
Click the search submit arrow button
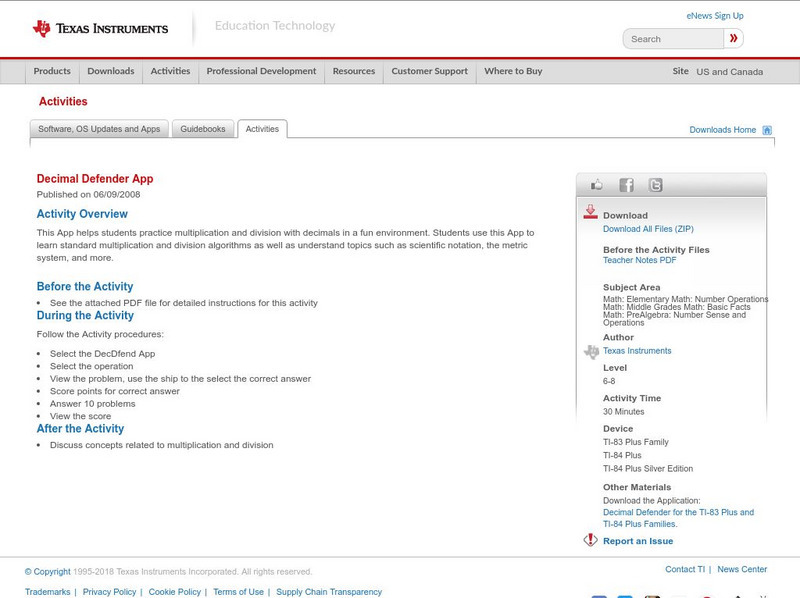pos(733,38)
